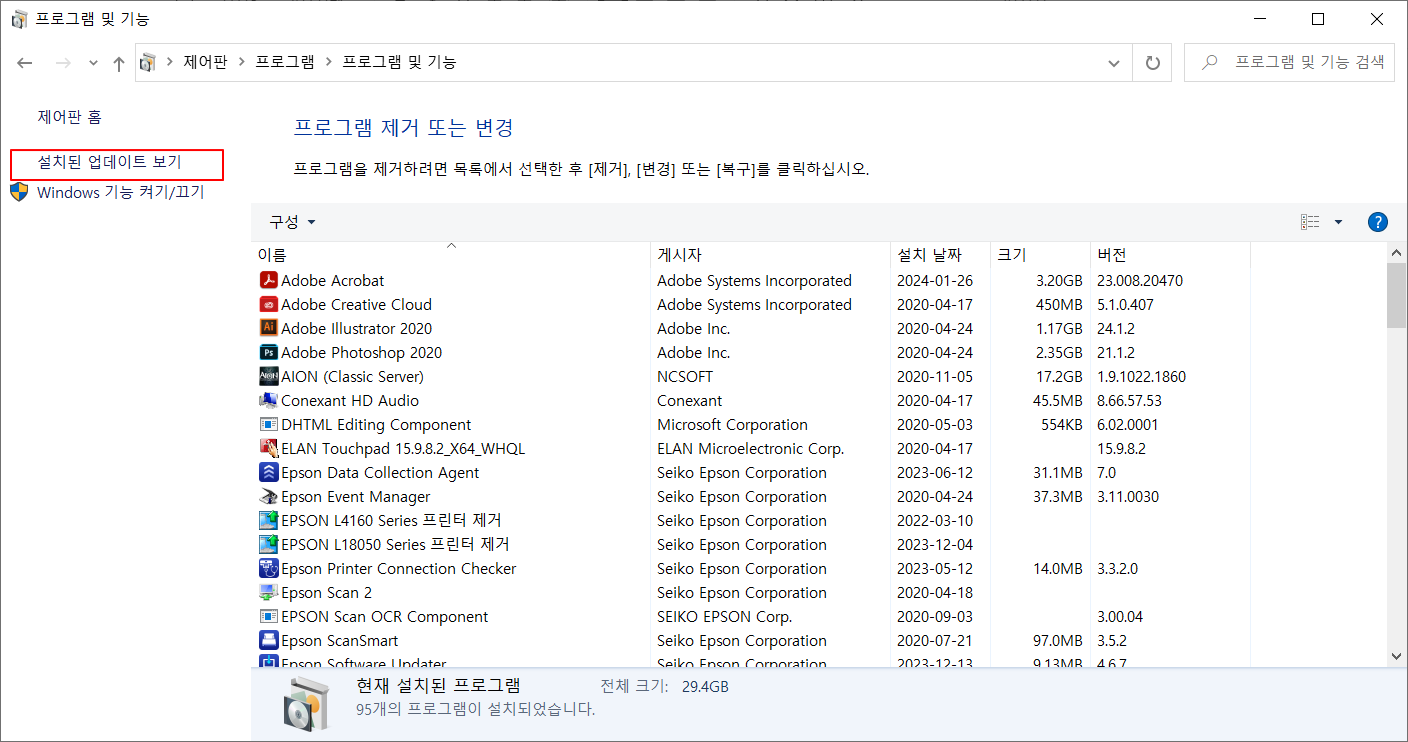Click the Adobe Illustrator 2020 icon
The height and width of the screenshot is (742, 1408).
click(x=268, y=329)
